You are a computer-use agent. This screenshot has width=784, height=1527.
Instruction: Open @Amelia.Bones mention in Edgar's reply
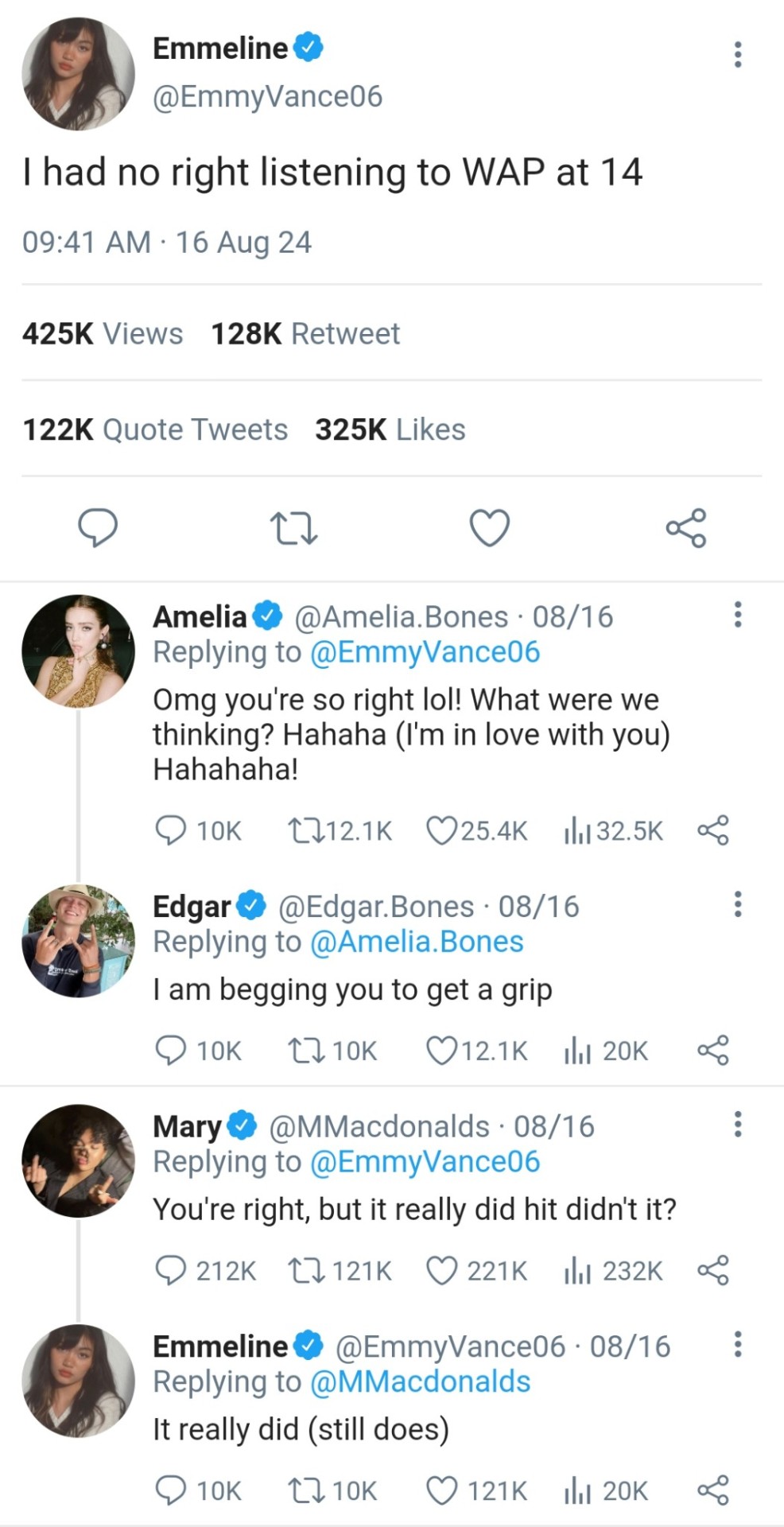pos(416,942)
